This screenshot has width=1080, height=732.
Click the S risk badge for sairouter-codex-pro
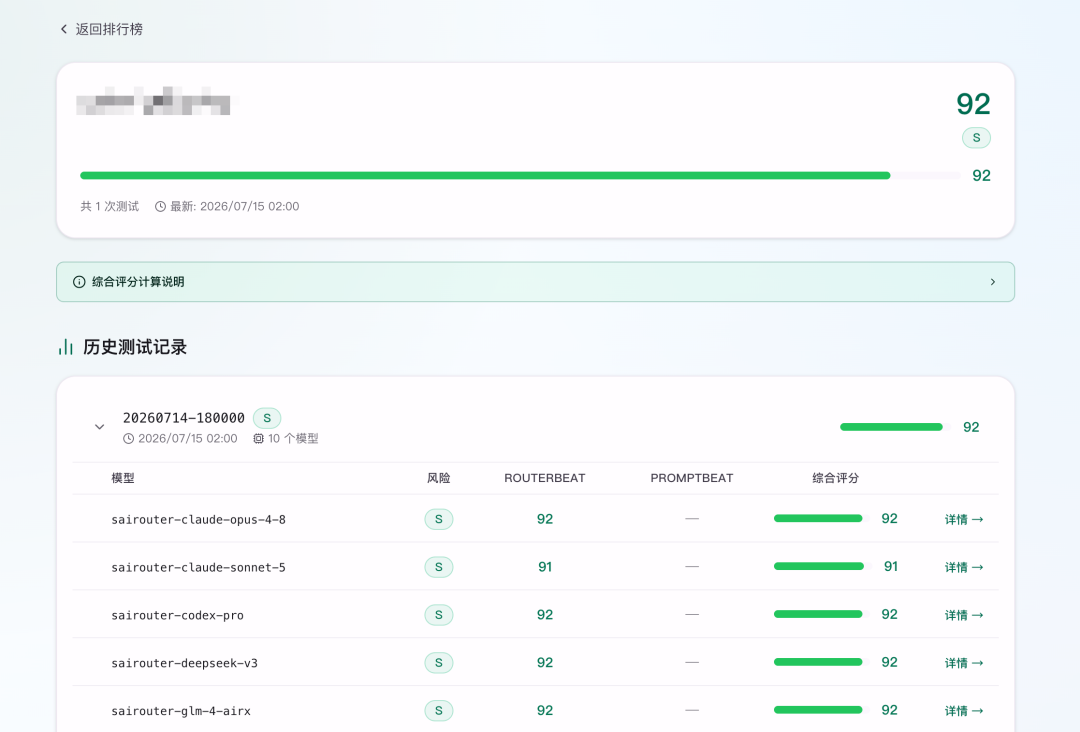439,615
